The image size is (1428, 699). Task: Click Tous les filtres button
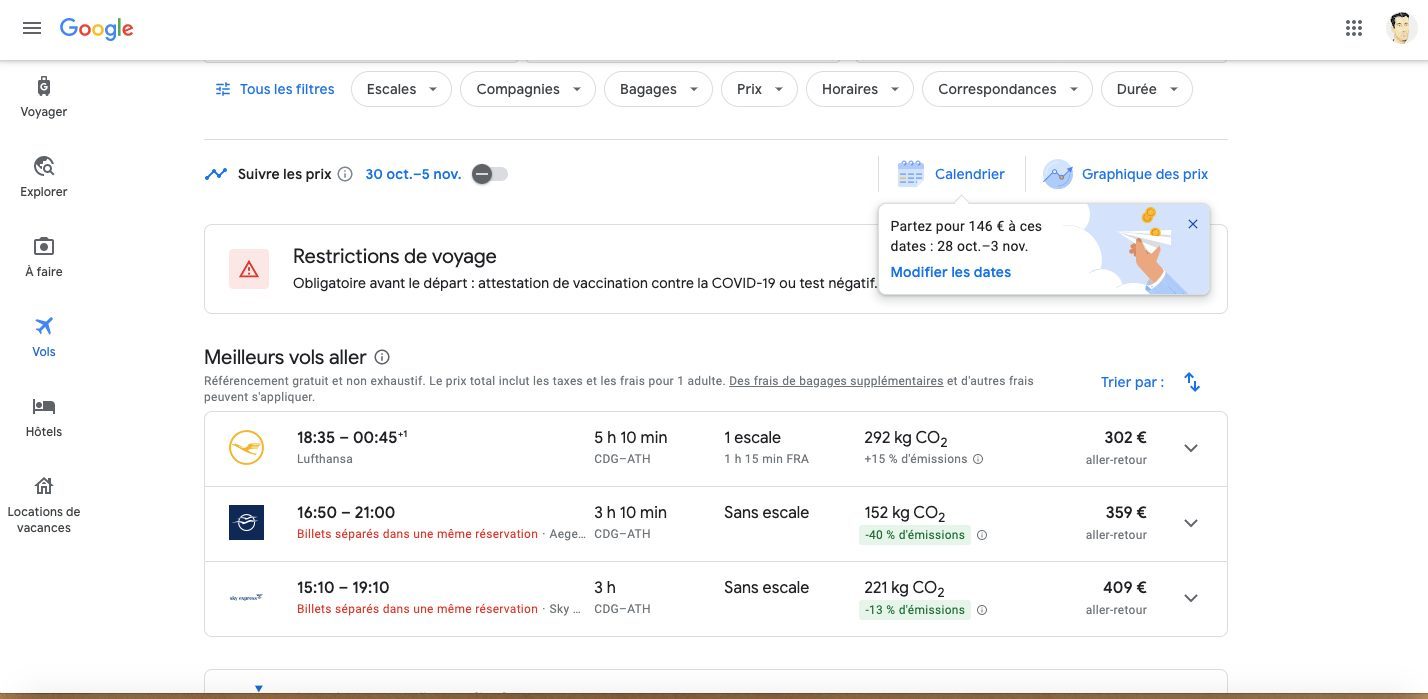[275, 89]
